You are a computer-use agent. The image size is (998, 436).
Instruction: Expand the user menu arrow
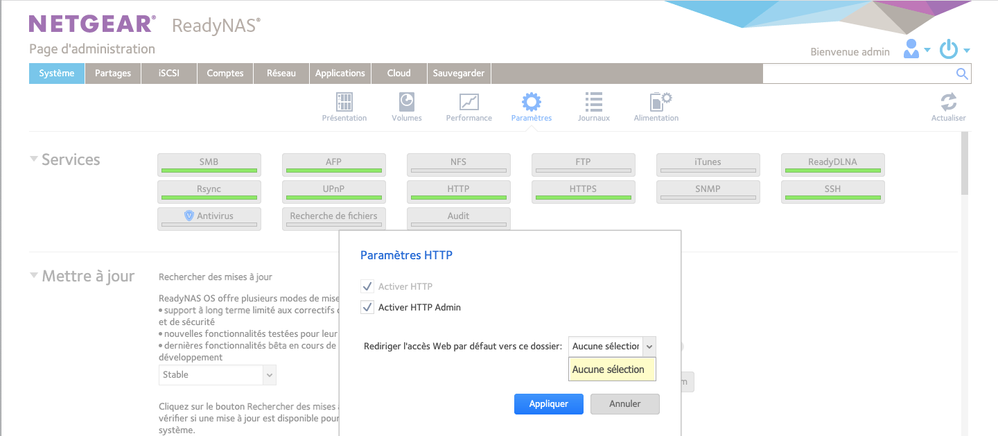coord(927,50)
